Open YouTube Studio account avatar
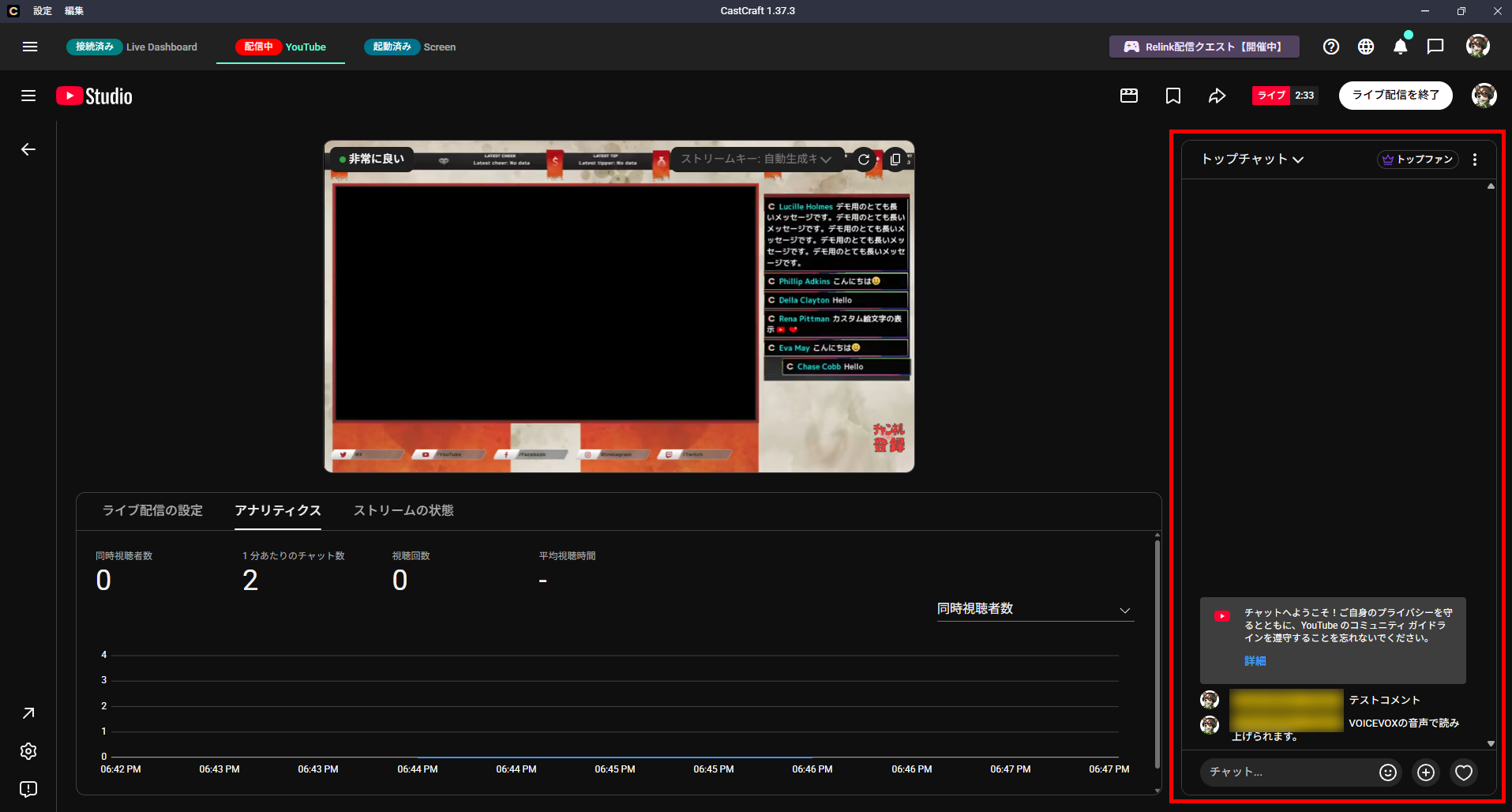 pos(1484,95)
